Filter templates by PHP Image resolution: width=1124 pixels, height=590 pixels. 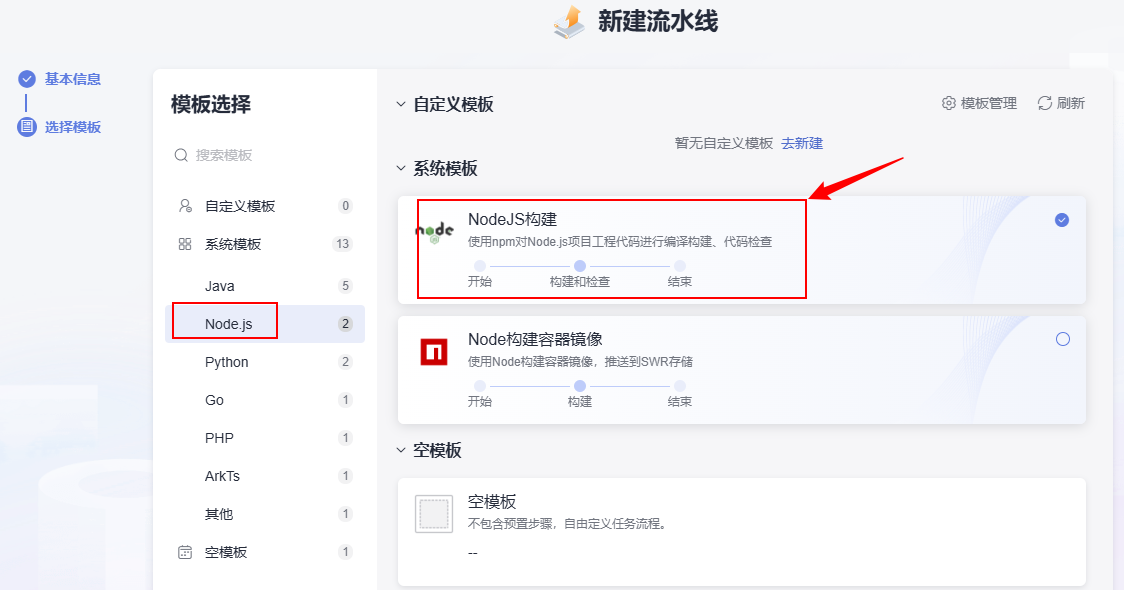265,438
